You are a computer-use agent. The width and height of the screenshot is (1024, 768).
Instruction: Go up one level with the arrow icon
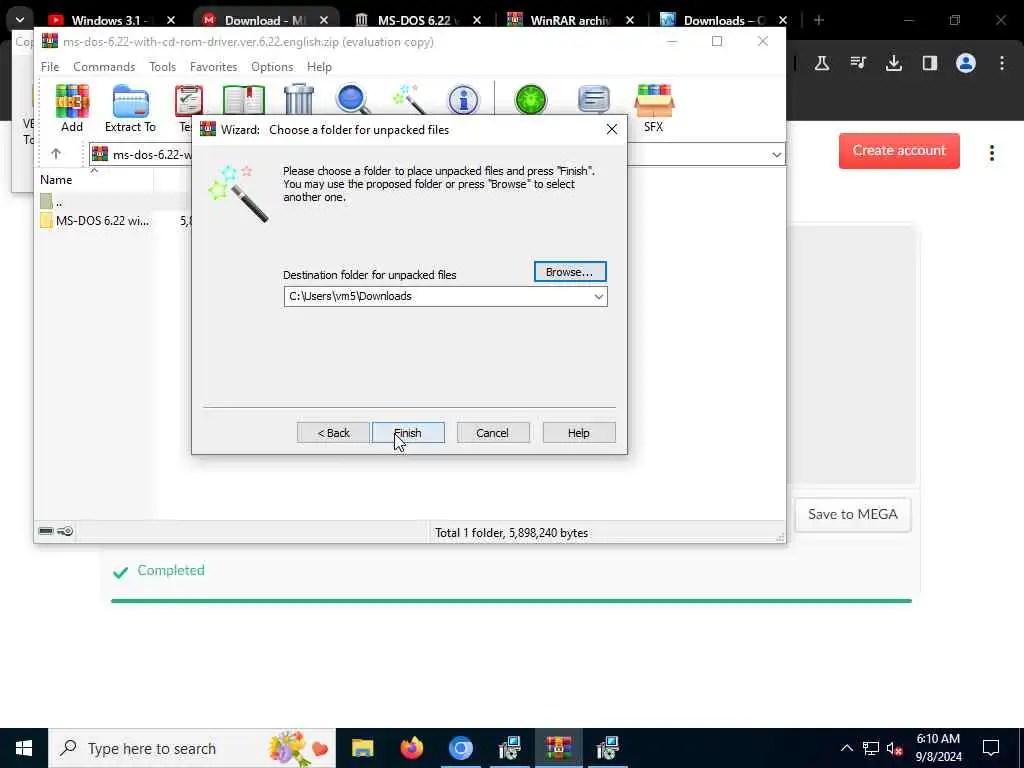(x=56, y=154)
